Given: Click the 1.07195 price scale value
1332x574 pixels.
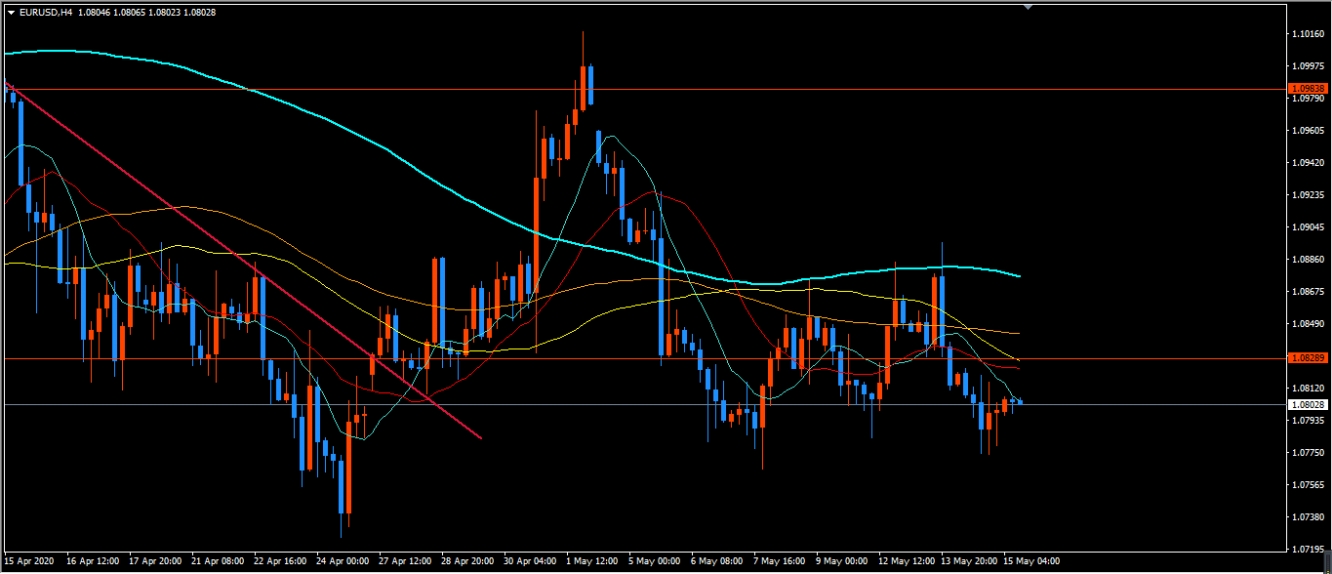Looking at the screenshot, I should pos(1308,550).
